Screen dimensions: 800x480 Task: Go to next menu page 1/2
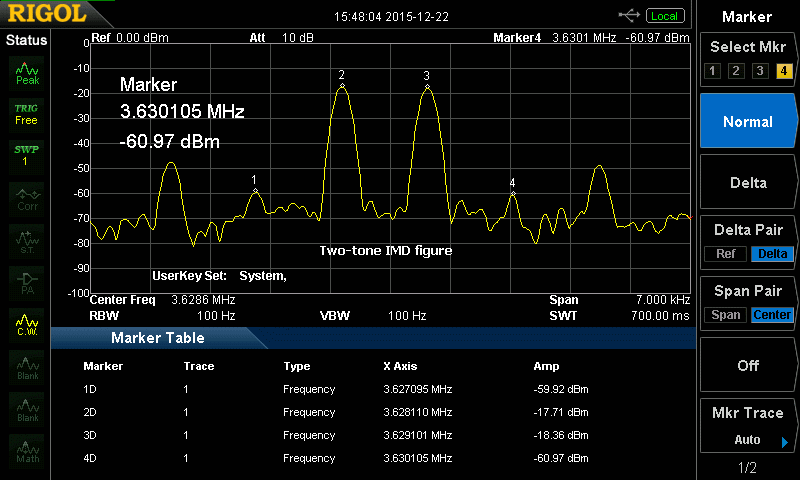[748, 468]
